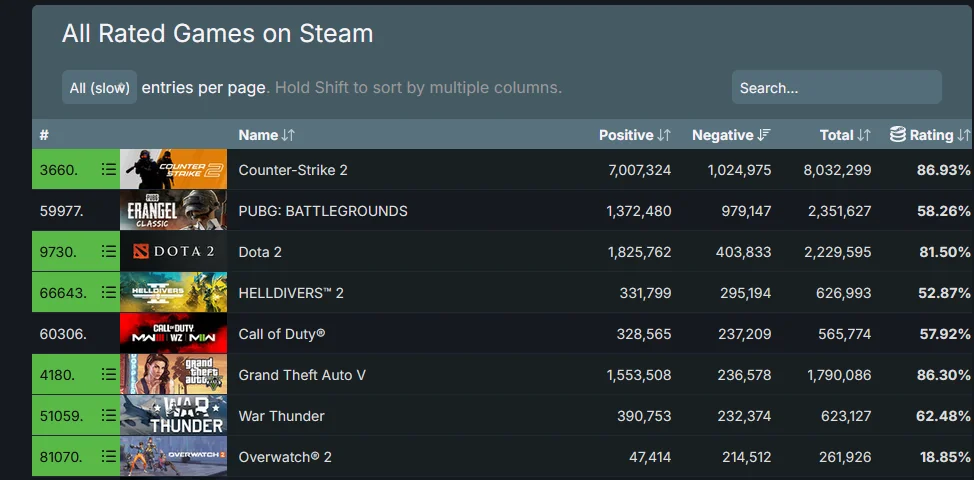Viewport: 974px width, 480px height.
Task: Click the Counter-Strike 2 game thumbnail
Action: point(173,170)
